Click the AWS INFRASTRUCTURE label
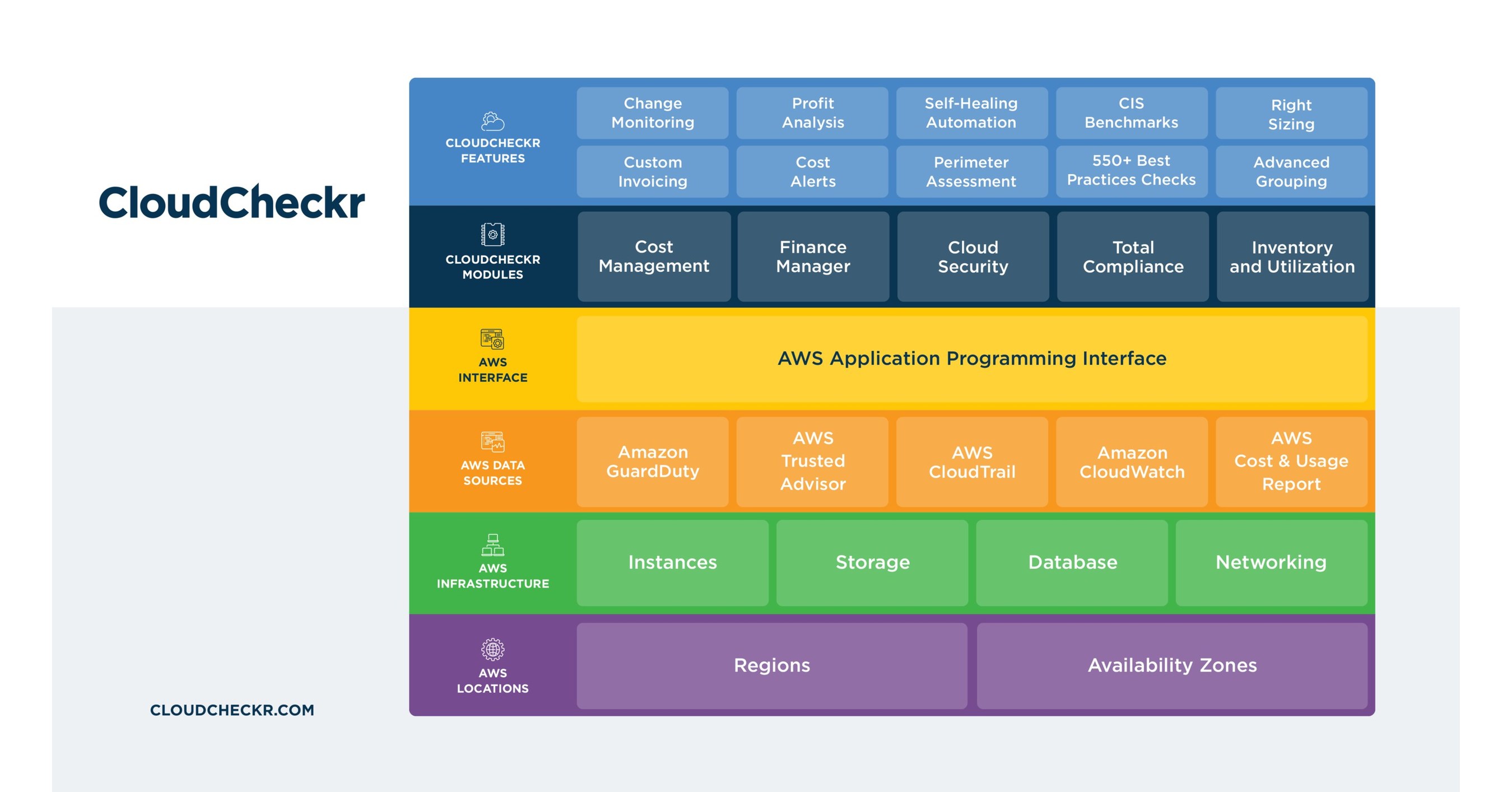 pyautogui.click(x=492, y=576)
